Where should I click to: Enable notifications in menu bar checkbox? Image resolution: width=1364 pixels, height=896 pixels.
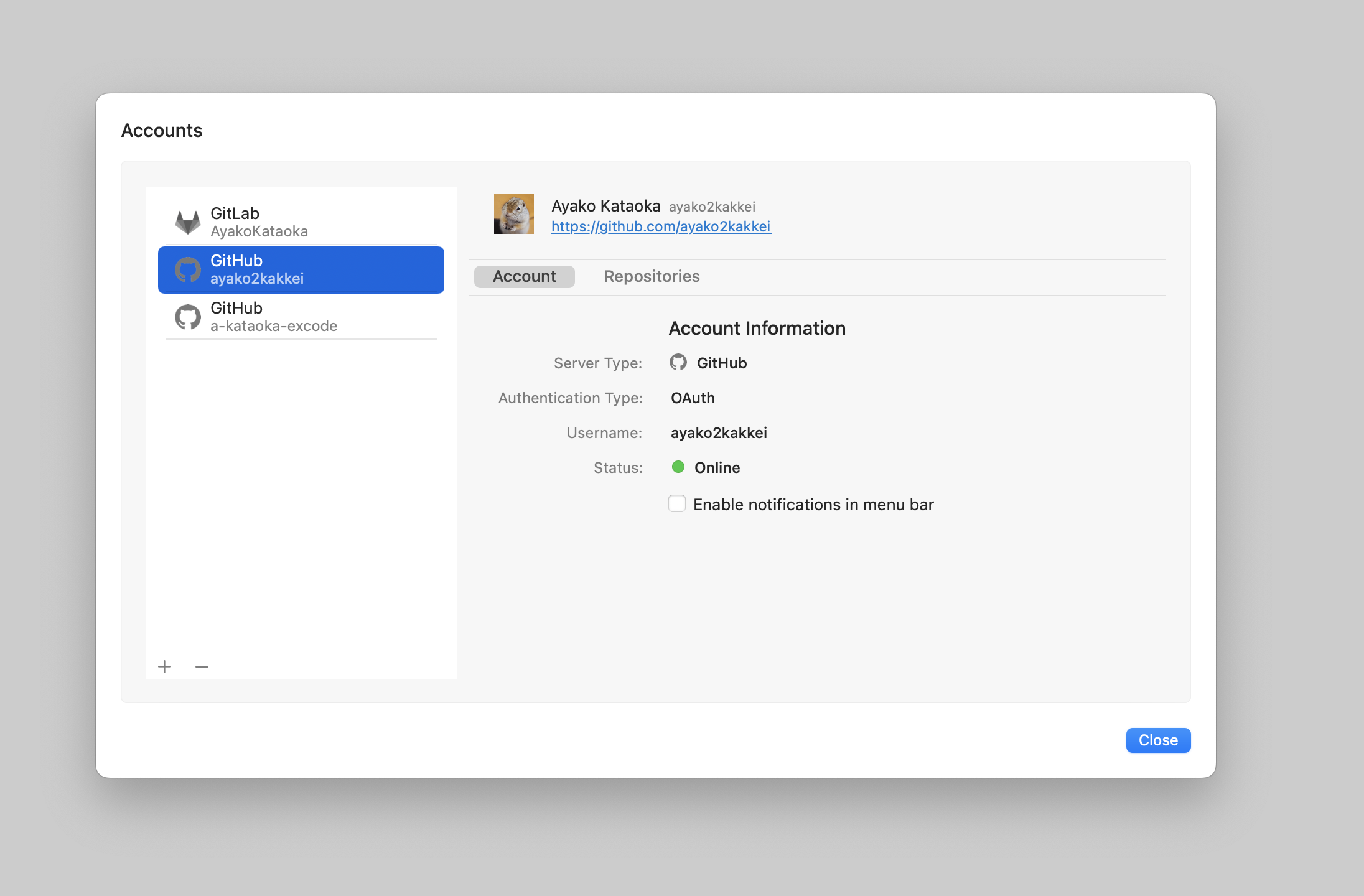point(677,503)
